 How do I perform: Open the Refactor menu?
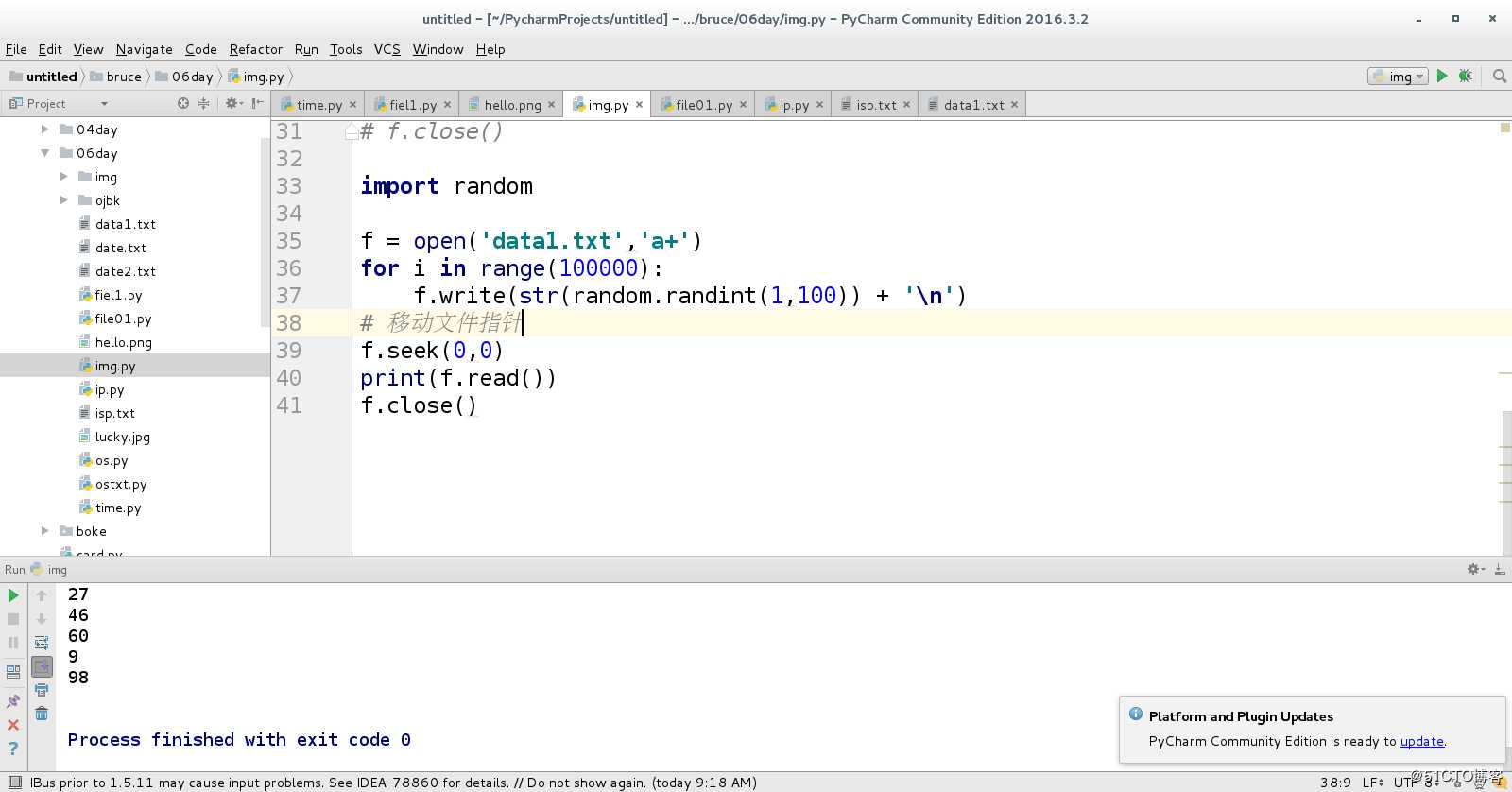coord(256,49)
